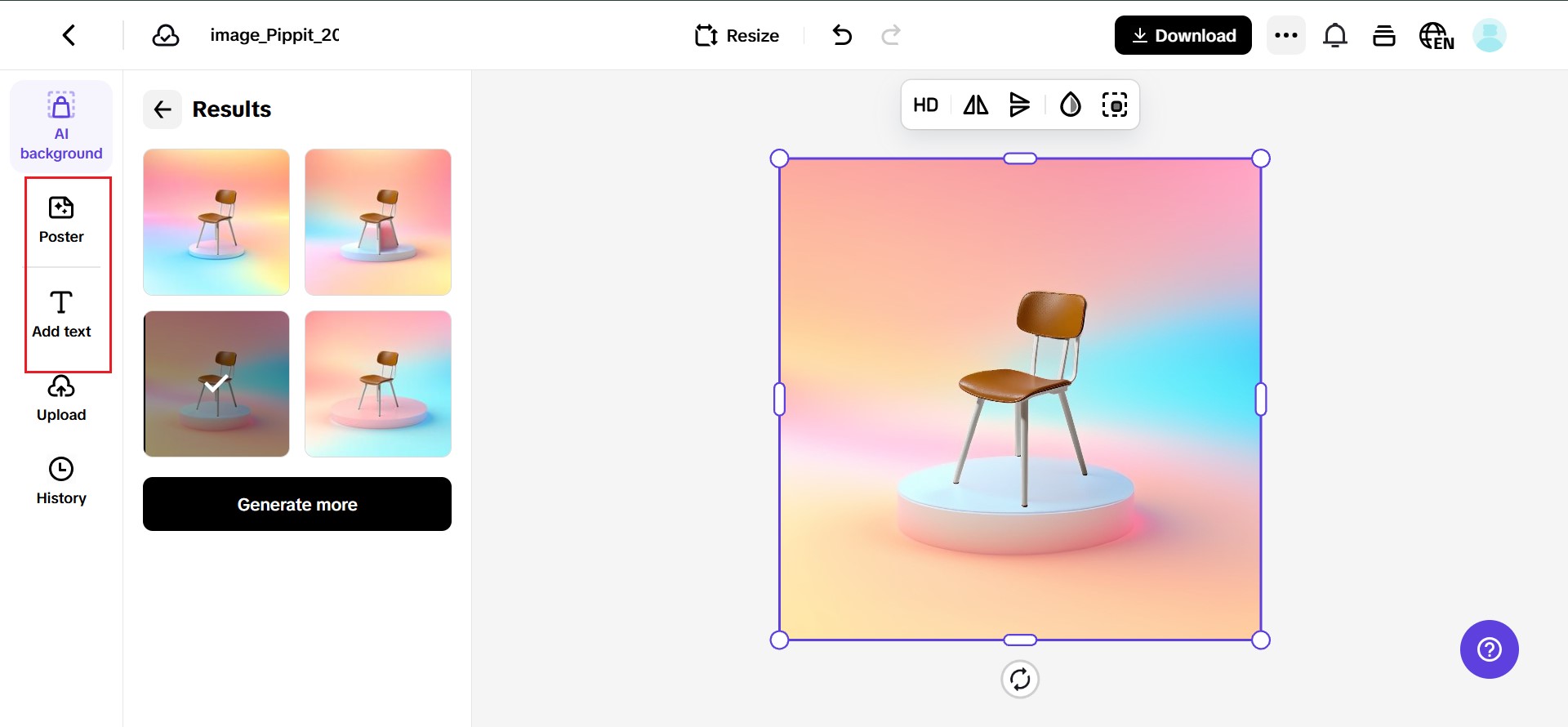Image resolution: width=1568 pixels, height=727 pixels.
Task: Click the right edge middle handle
Action: pos(1261,399)
